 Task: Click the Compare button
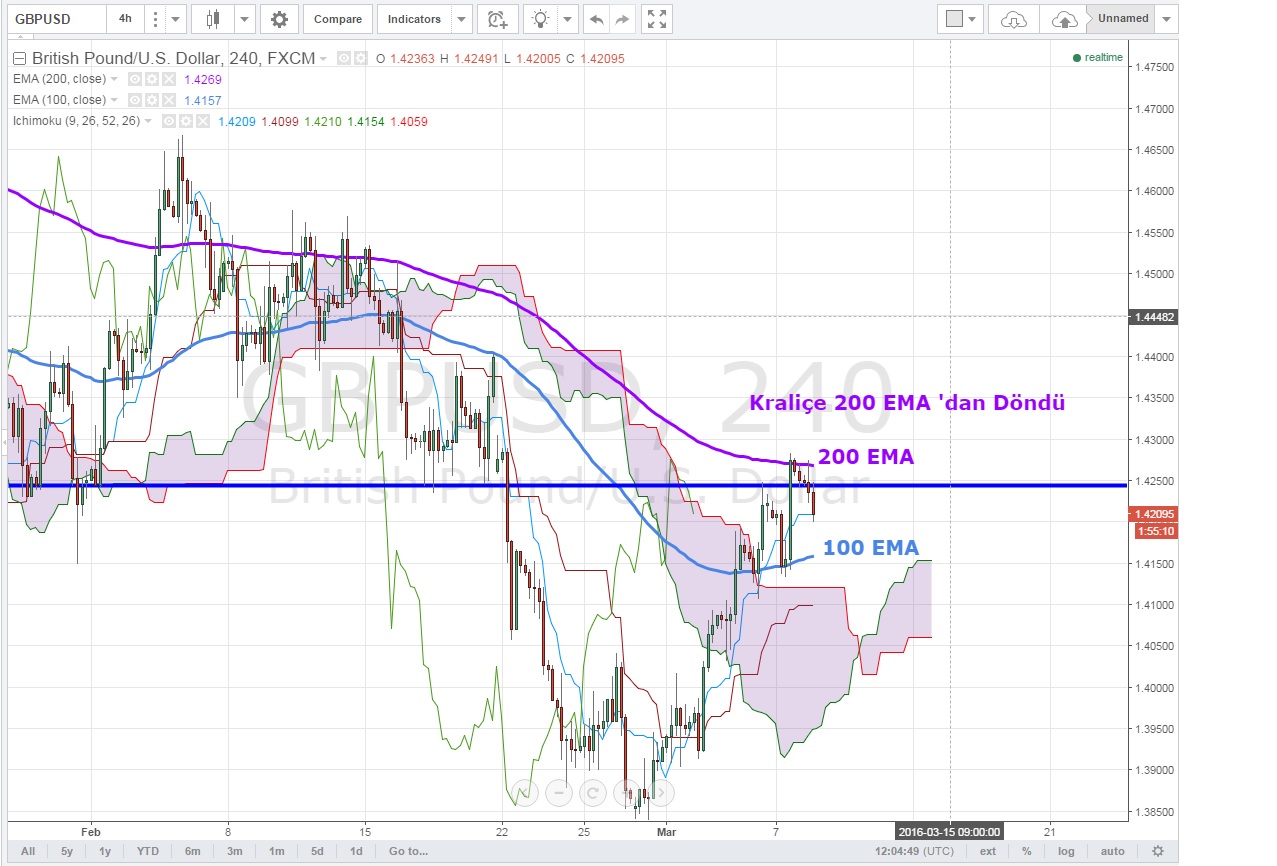coord(337,19)
